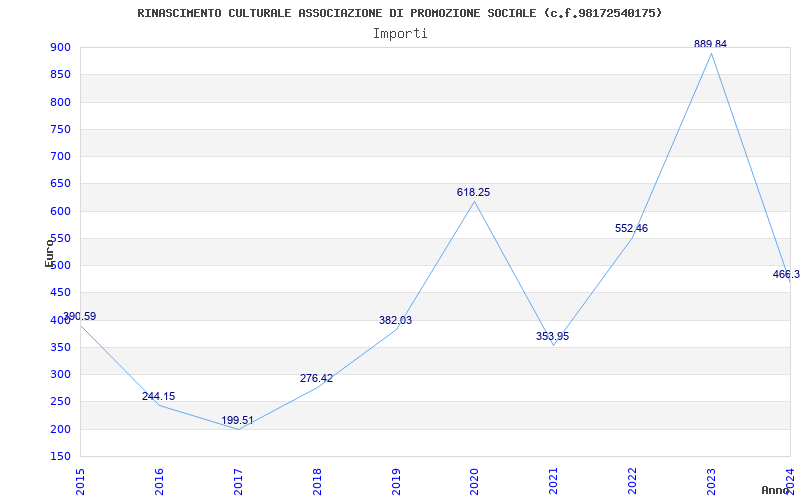Click the Importi subtitle
This screenshot has height=500, width=800.
pos(400,33)
